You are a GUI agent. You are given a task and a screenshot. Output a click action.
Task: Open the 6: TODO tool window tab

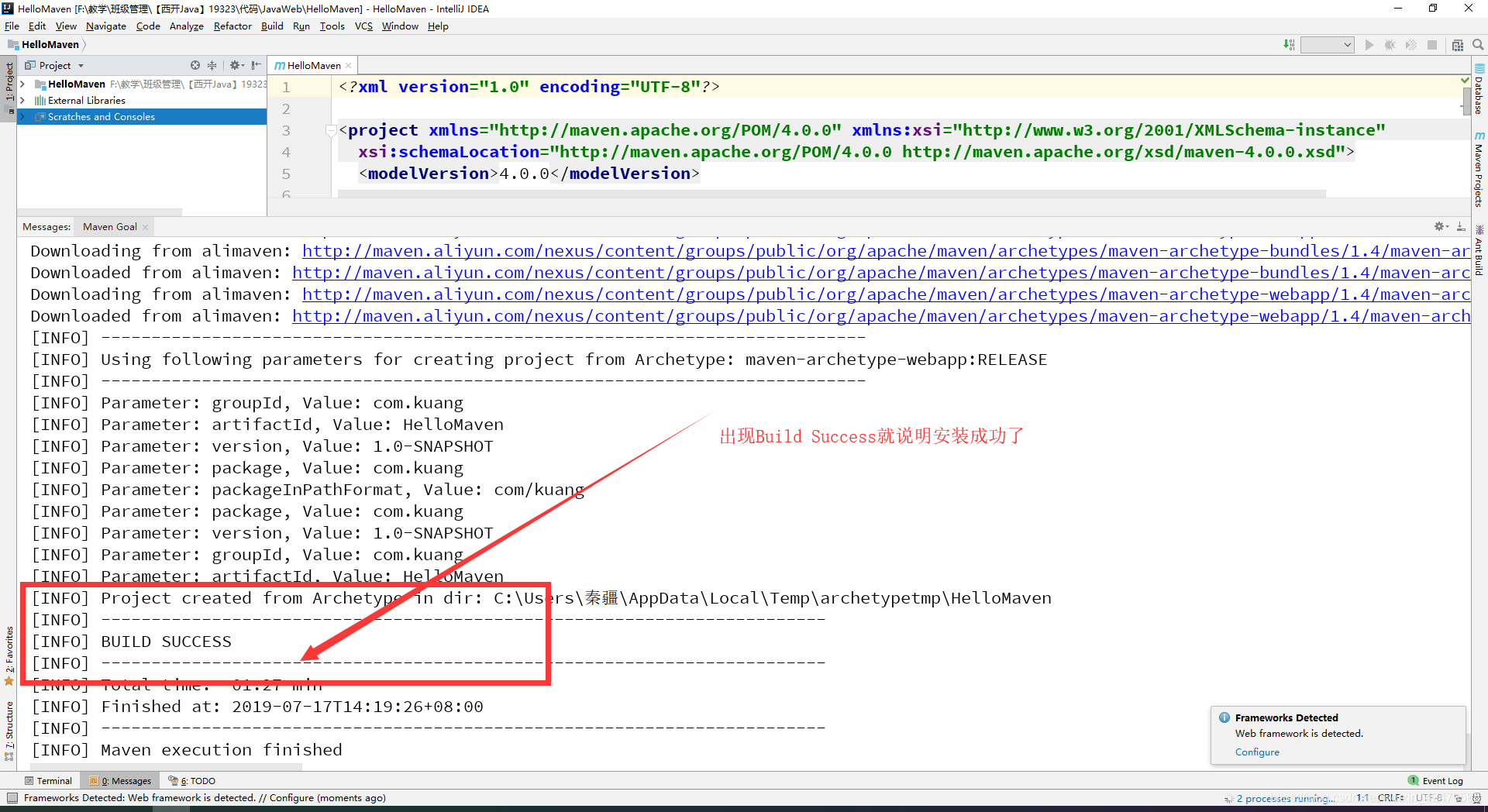(192, 781)
